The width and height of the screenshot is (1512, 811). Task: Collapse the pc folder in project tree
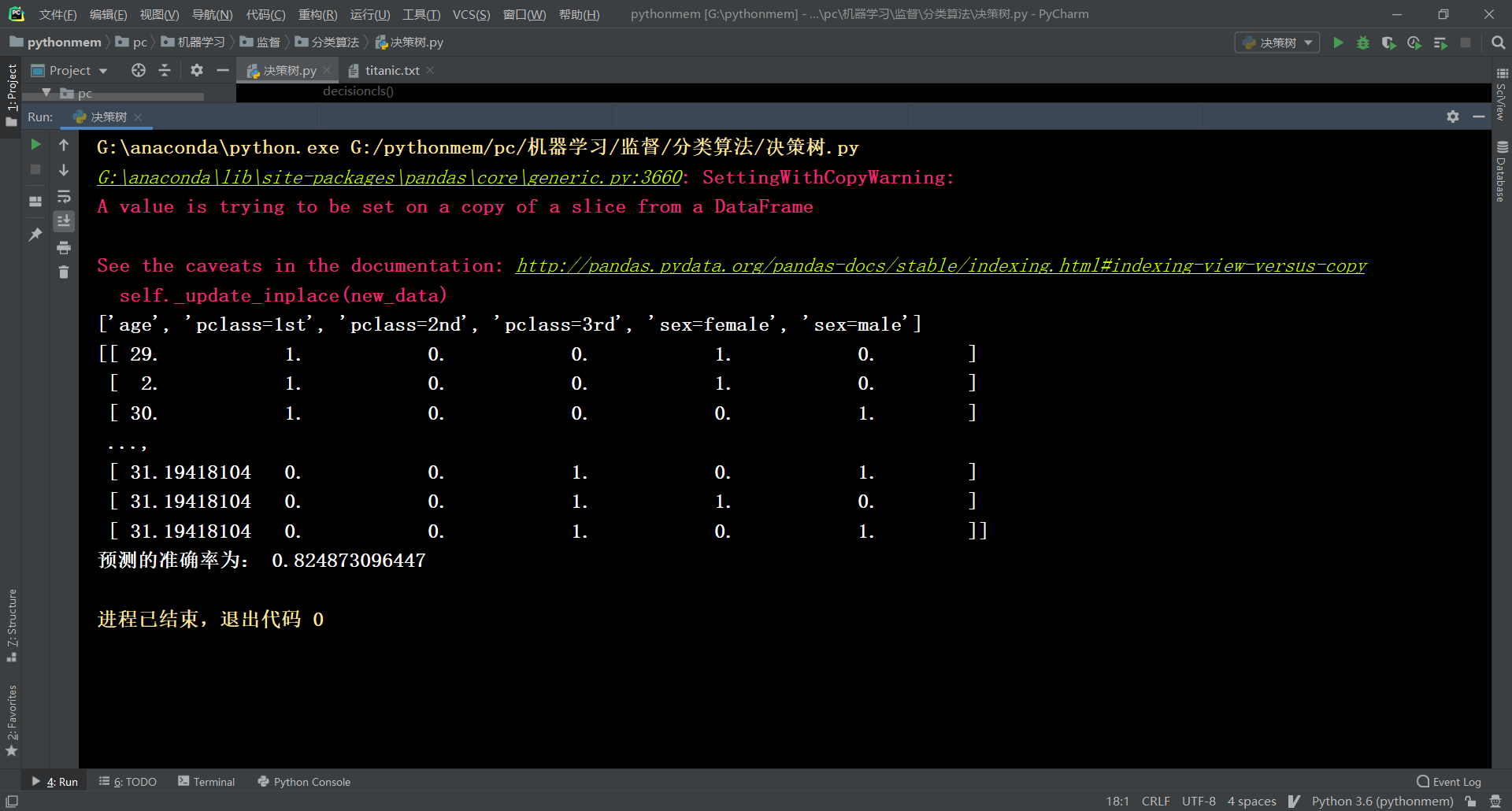click(x=46, y=93)
